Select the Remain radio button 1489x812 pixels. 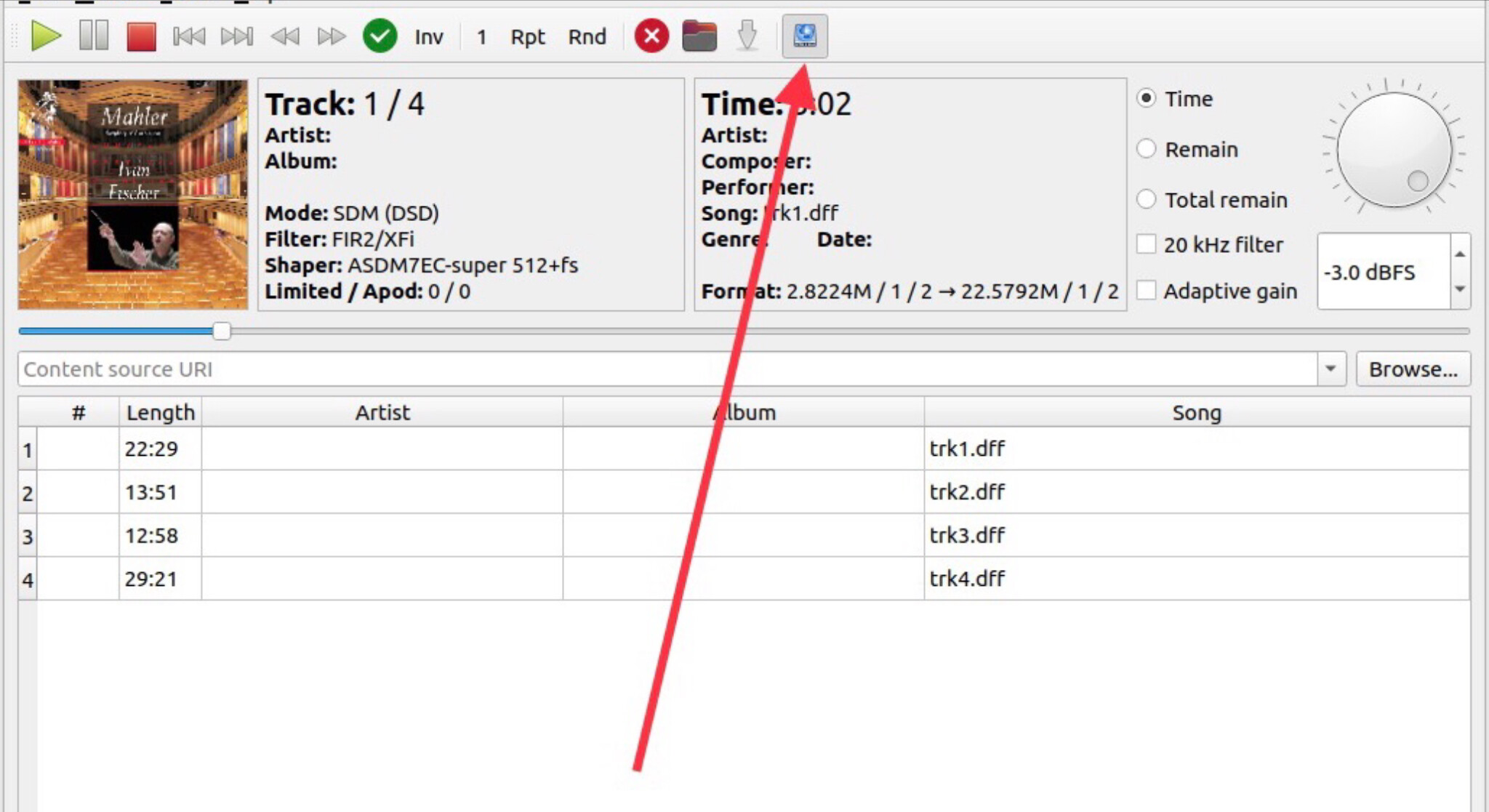pos(1147,149)
